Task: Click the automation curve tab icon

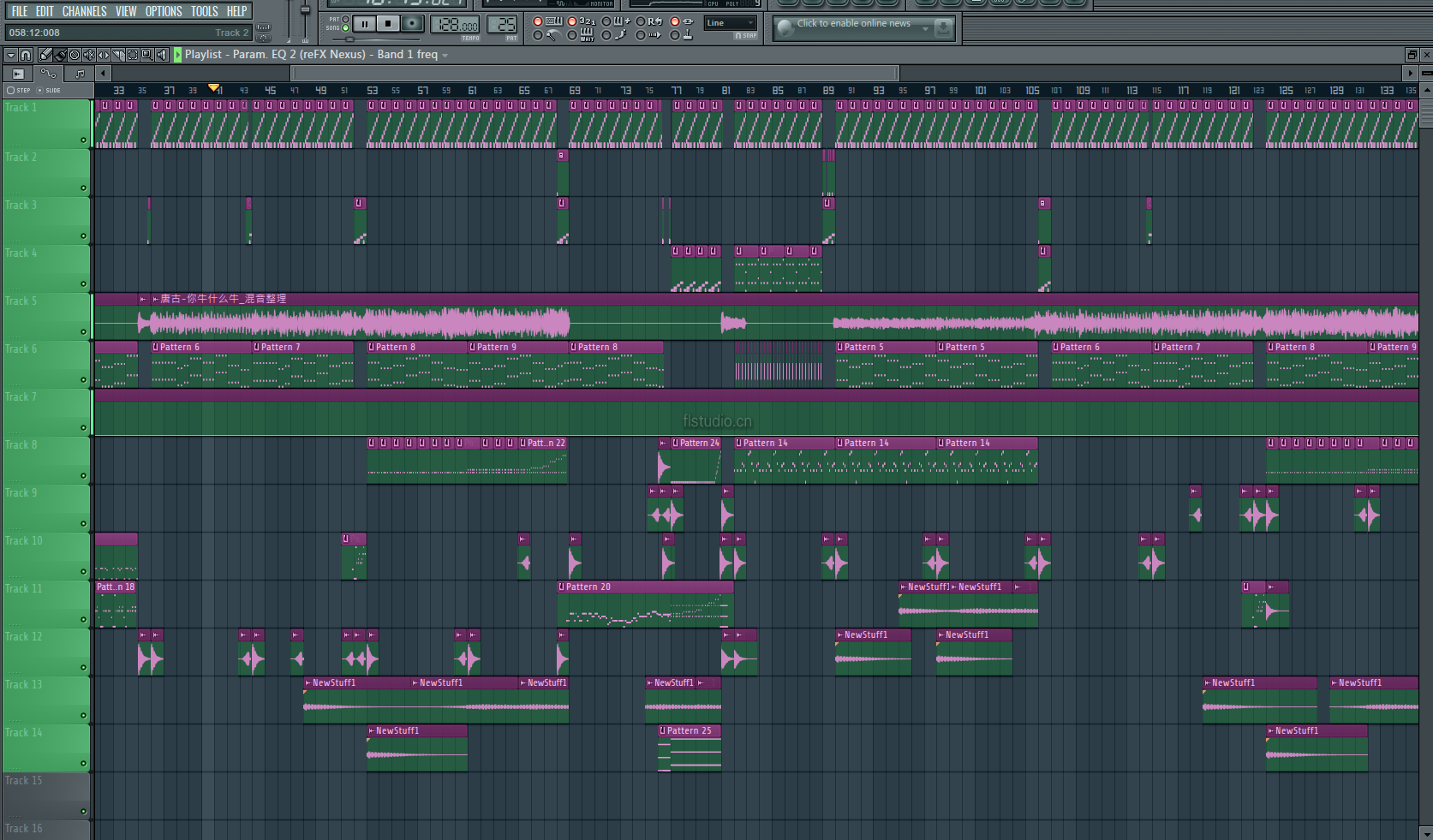Action: tap(48, 73)
